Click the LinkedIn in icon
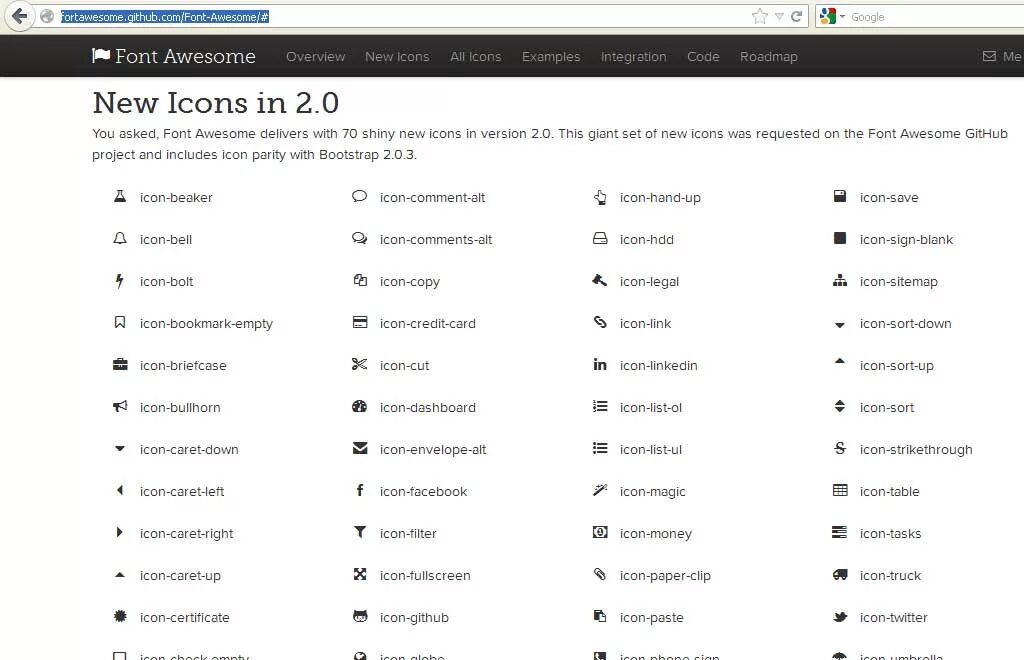 [x=600, y=364]
